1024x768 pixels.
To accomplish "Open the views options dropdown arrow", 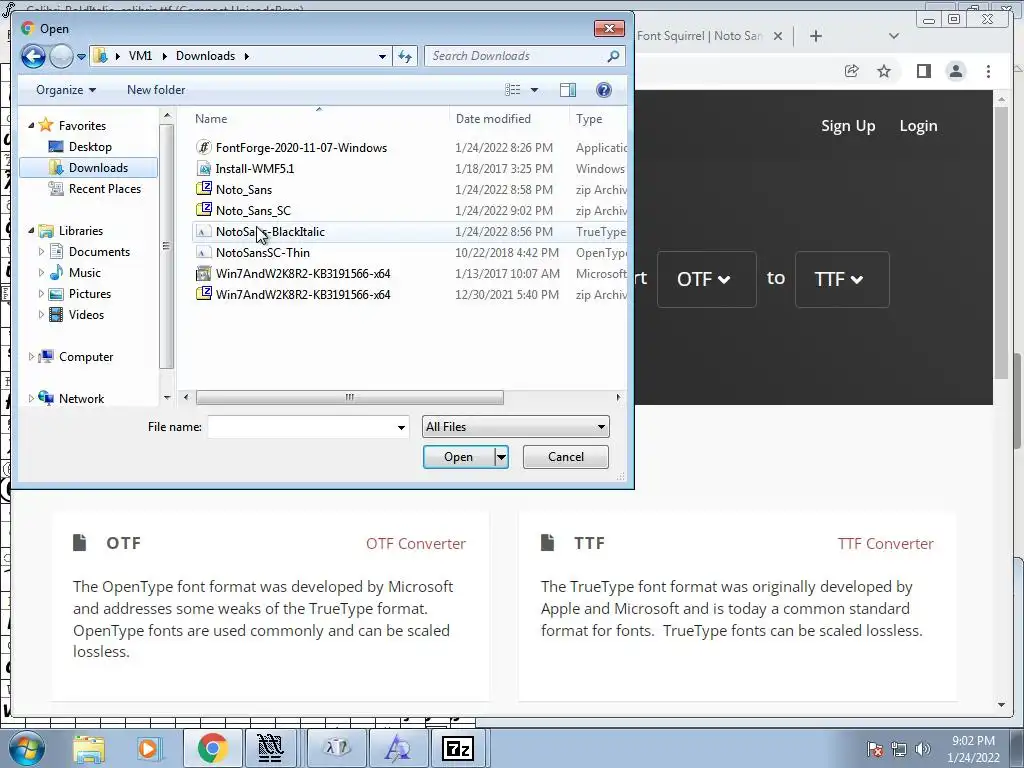I will [534, 90].
